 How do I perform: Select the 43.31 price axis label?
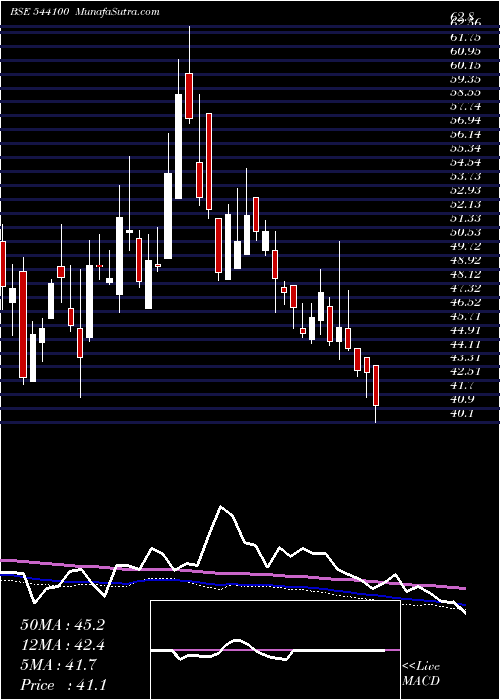coord(465,358)
